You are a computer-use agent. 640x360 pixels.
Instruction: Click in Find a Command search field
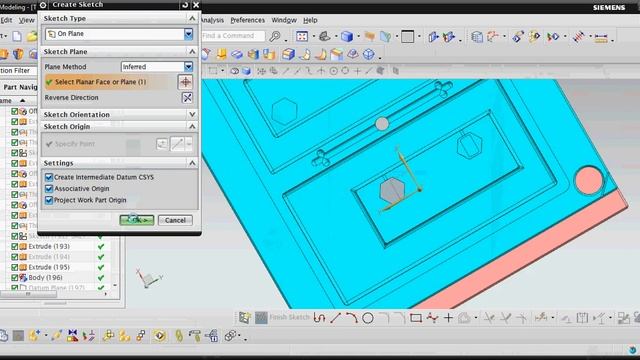pyautogui.click(x=233, y=36)
